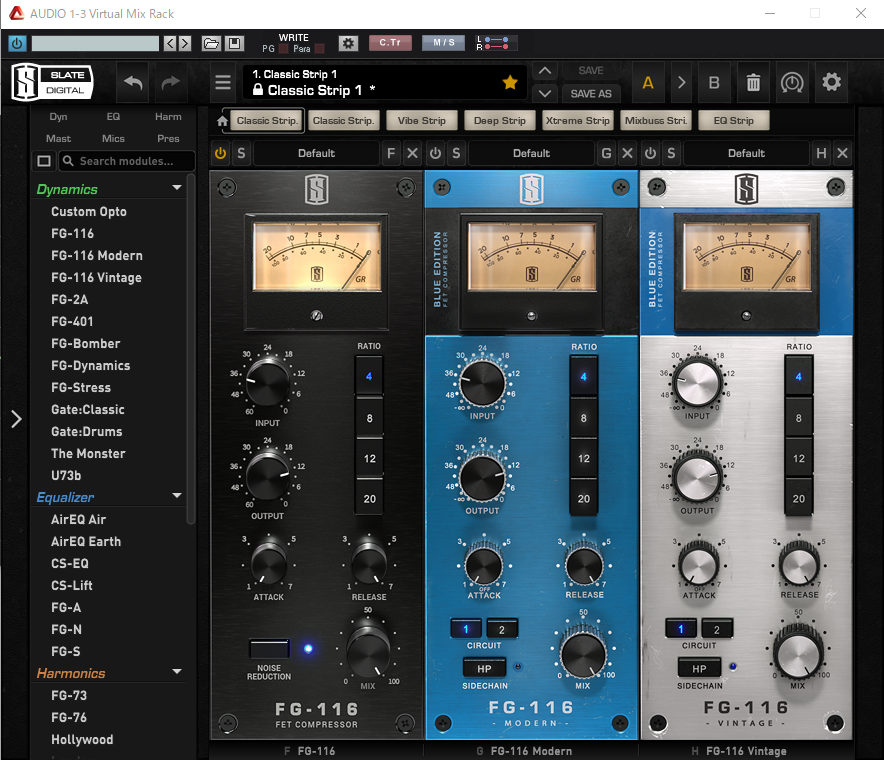Toggle power on module H
The image size is (884, 760).
pyautogui.click(x=650, y=153)
